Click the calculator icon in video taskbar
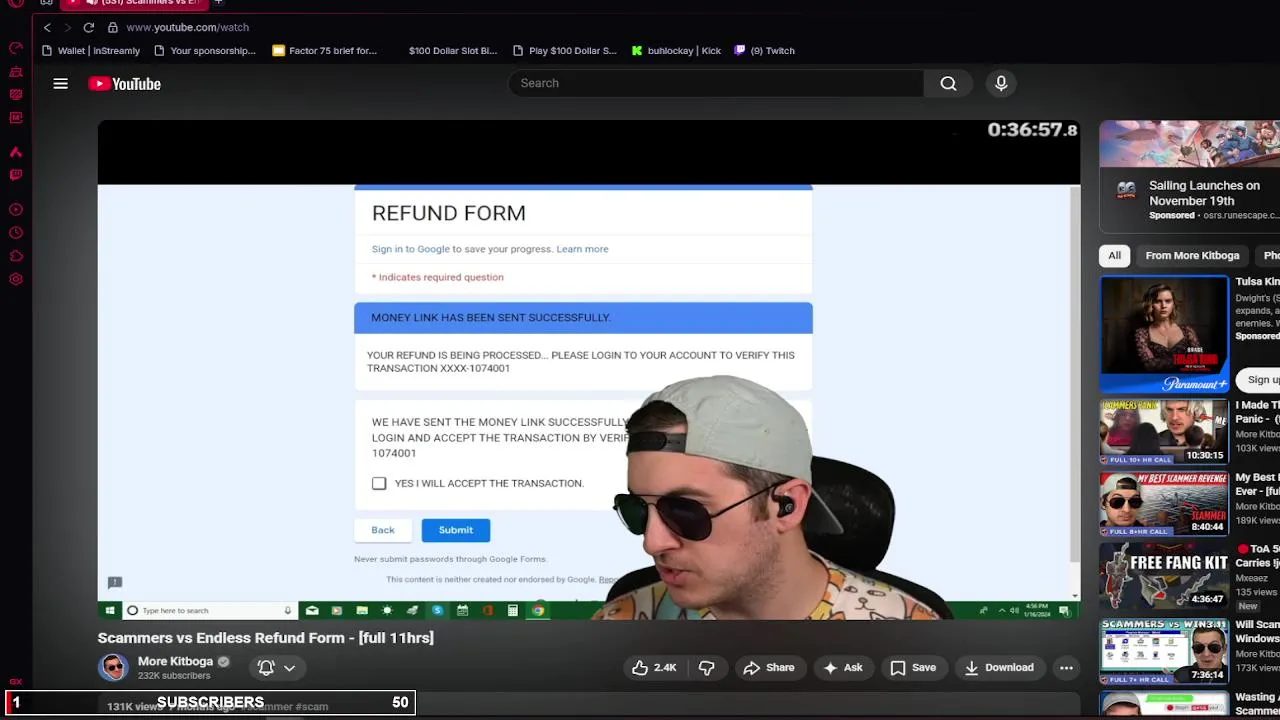 (x=512, y=610)
